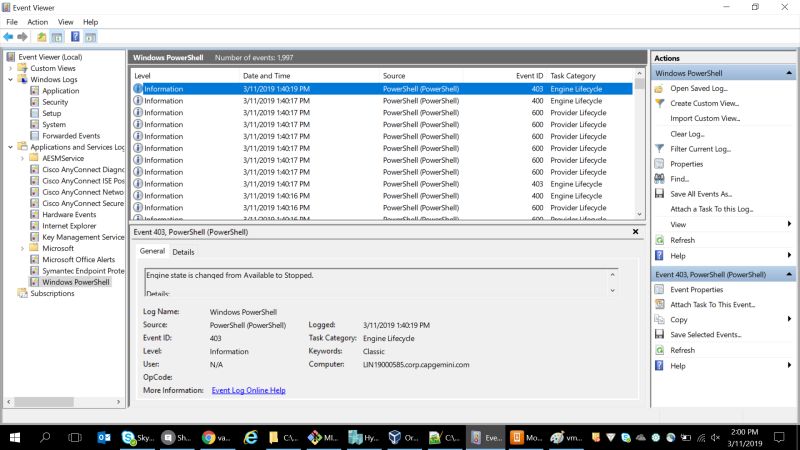Select the 1:40:16 PM Event ID 400 row
The width and height of the screenshot is (800, 450).
(x=383, y=196)
